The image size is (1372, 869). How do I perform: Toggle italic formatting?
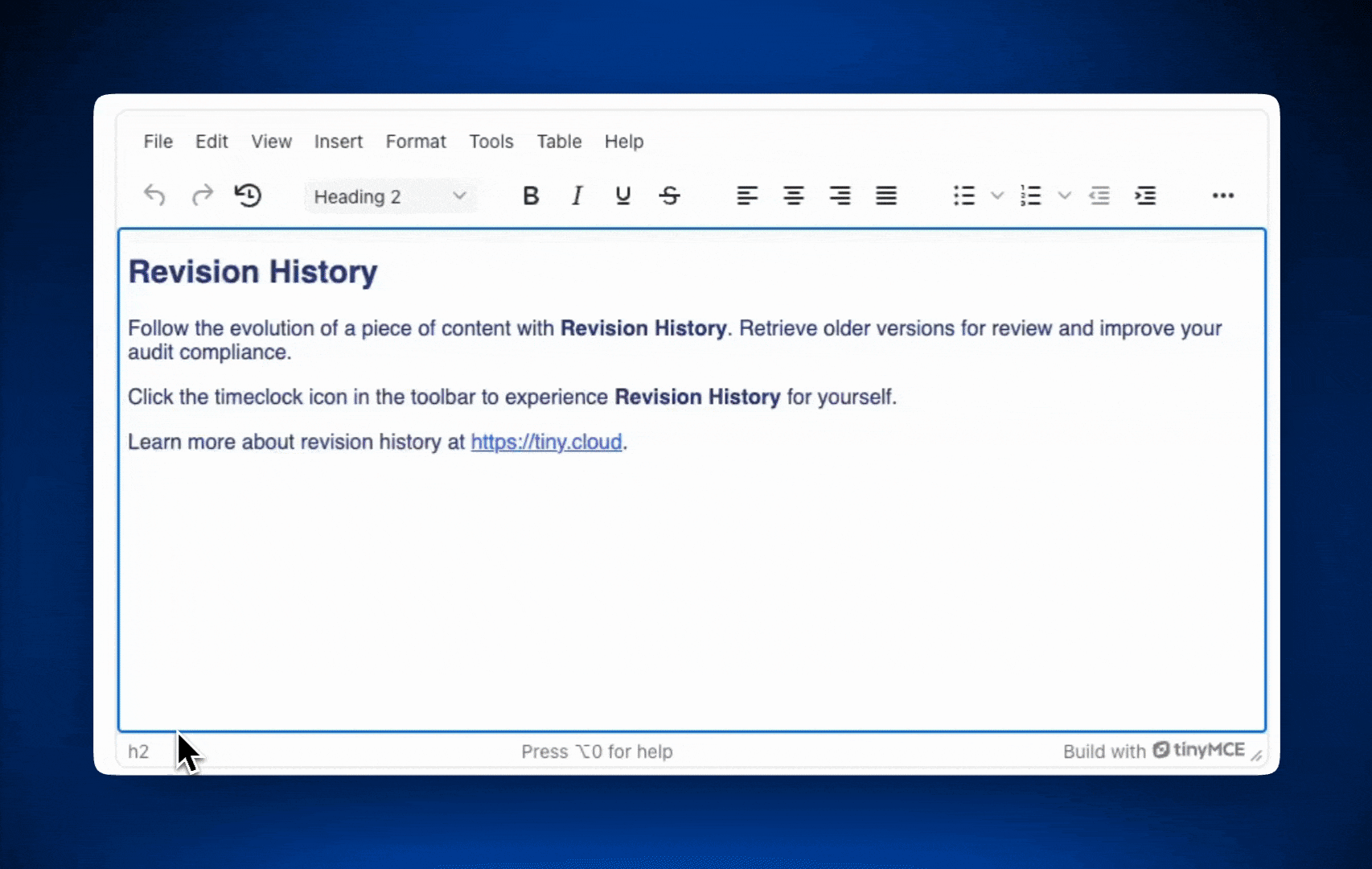(577, 196)
